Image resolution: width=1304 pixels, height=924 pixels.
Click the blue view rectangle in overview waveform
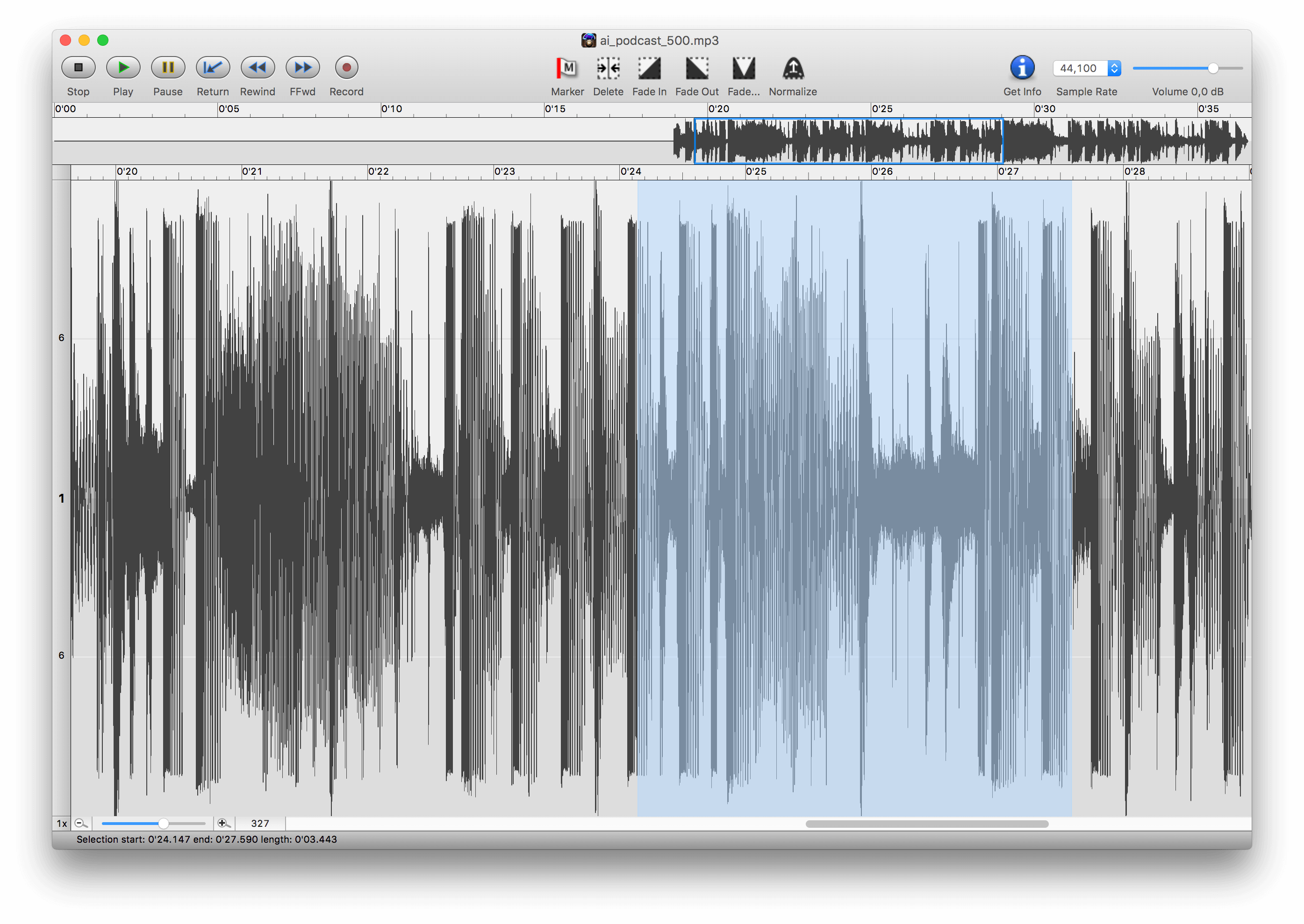click(x=848, y=141)
